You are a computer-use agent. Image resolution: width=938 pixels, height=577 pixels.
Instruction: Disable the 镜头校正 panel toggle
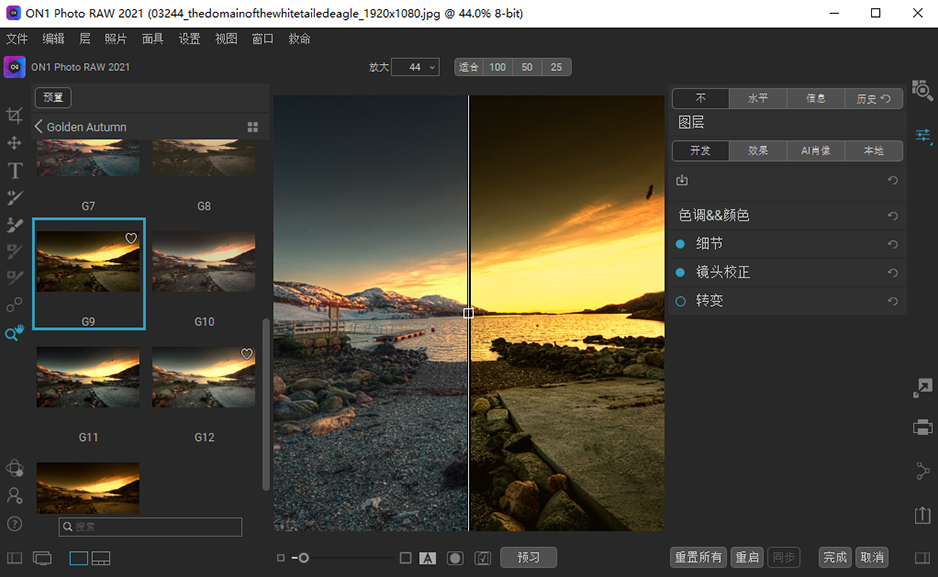coord(680,272)
